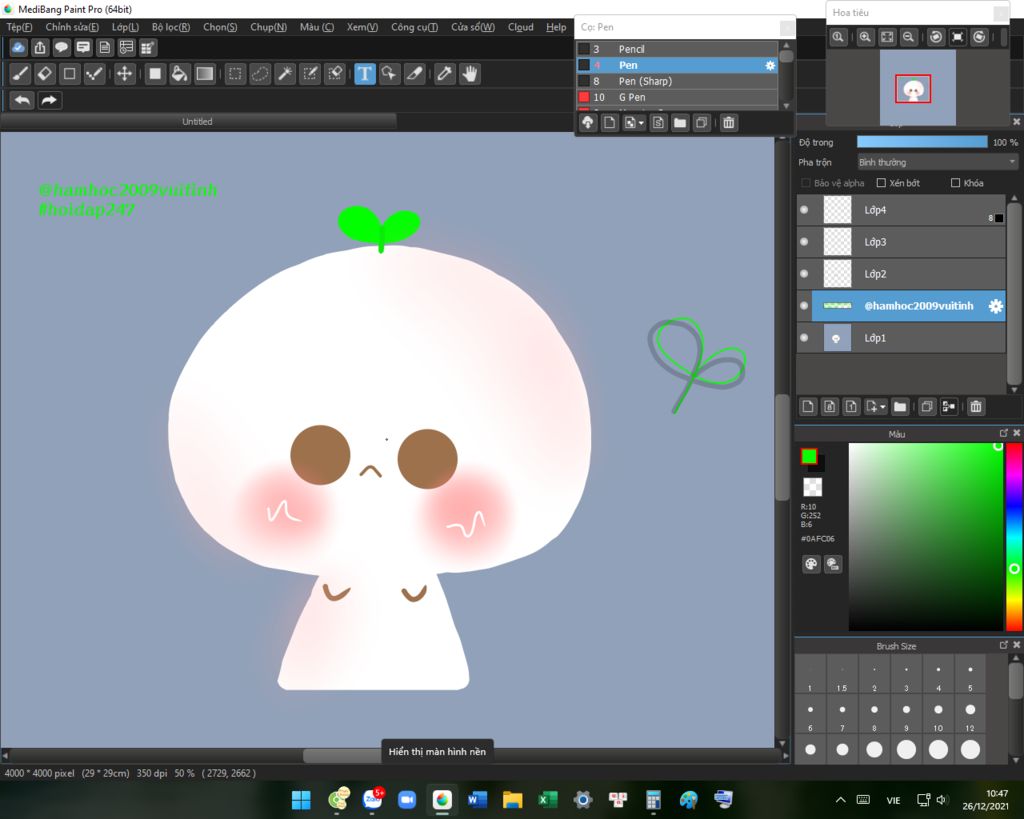Open Excel from the taskbar
The height and width of the screenshot is (819, 1024).
click(548, 799)
